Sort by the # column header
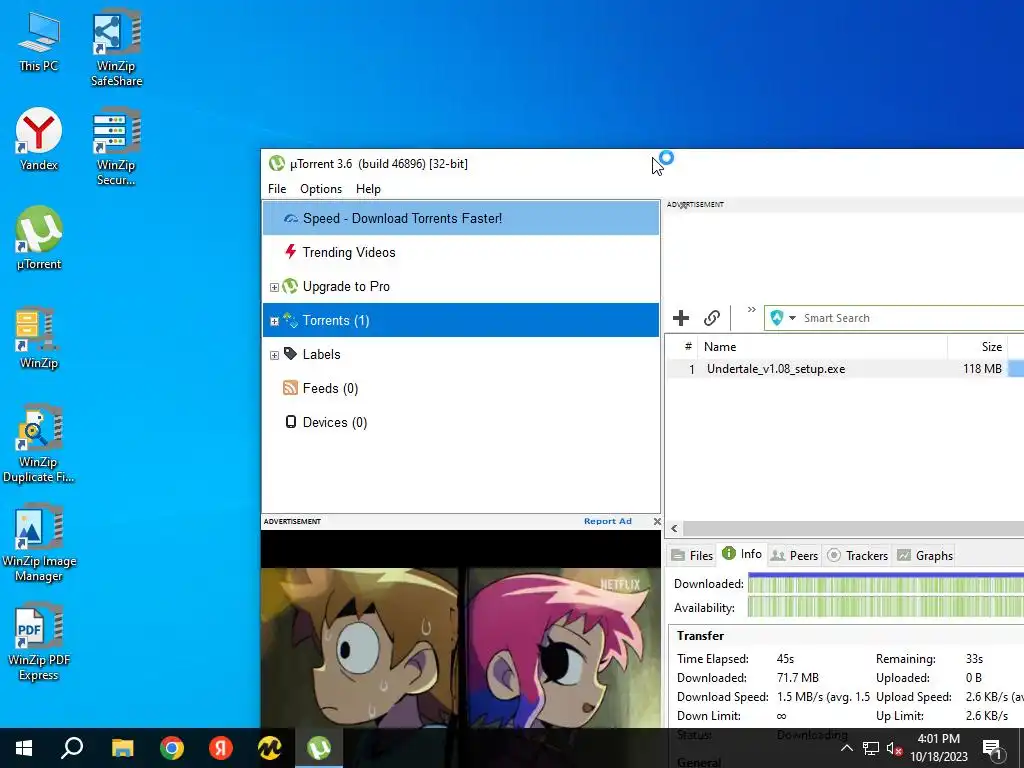Image resolution: width=1024 pixels, height=768 pixels. pos(682,347)
